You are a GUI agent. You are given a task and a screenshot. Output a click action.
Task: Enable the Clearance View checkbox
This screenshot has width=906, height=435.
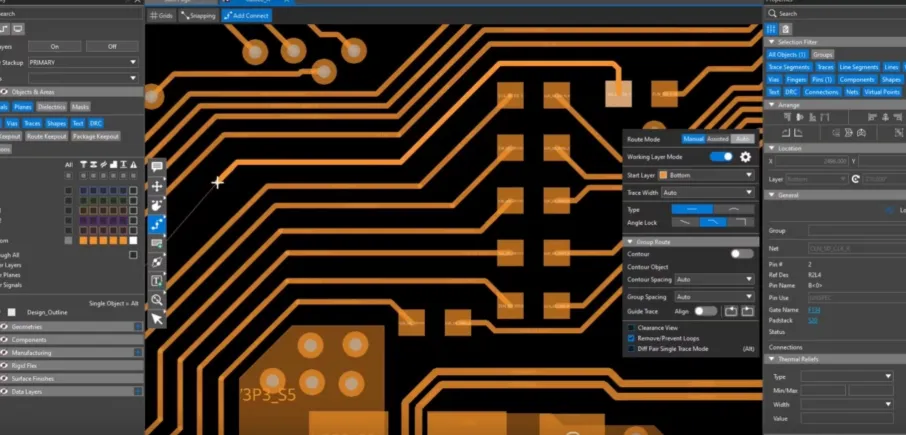tap(632, 328)
